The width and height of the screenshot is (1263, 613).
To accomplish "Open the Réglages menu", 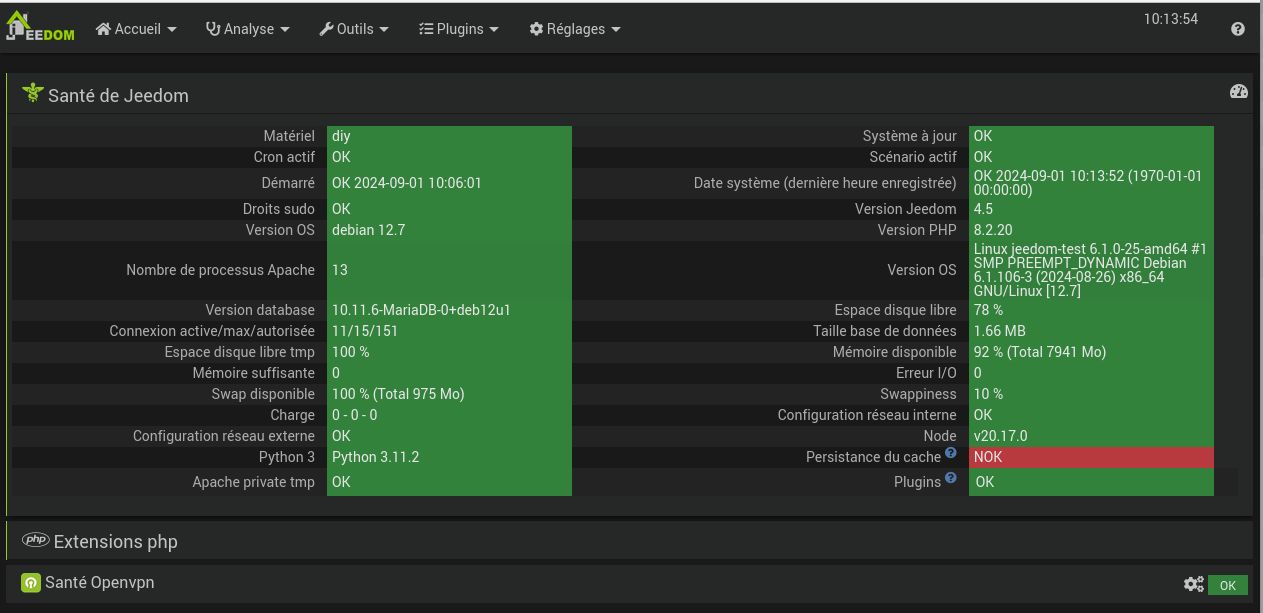I will (x=575, y=29).
